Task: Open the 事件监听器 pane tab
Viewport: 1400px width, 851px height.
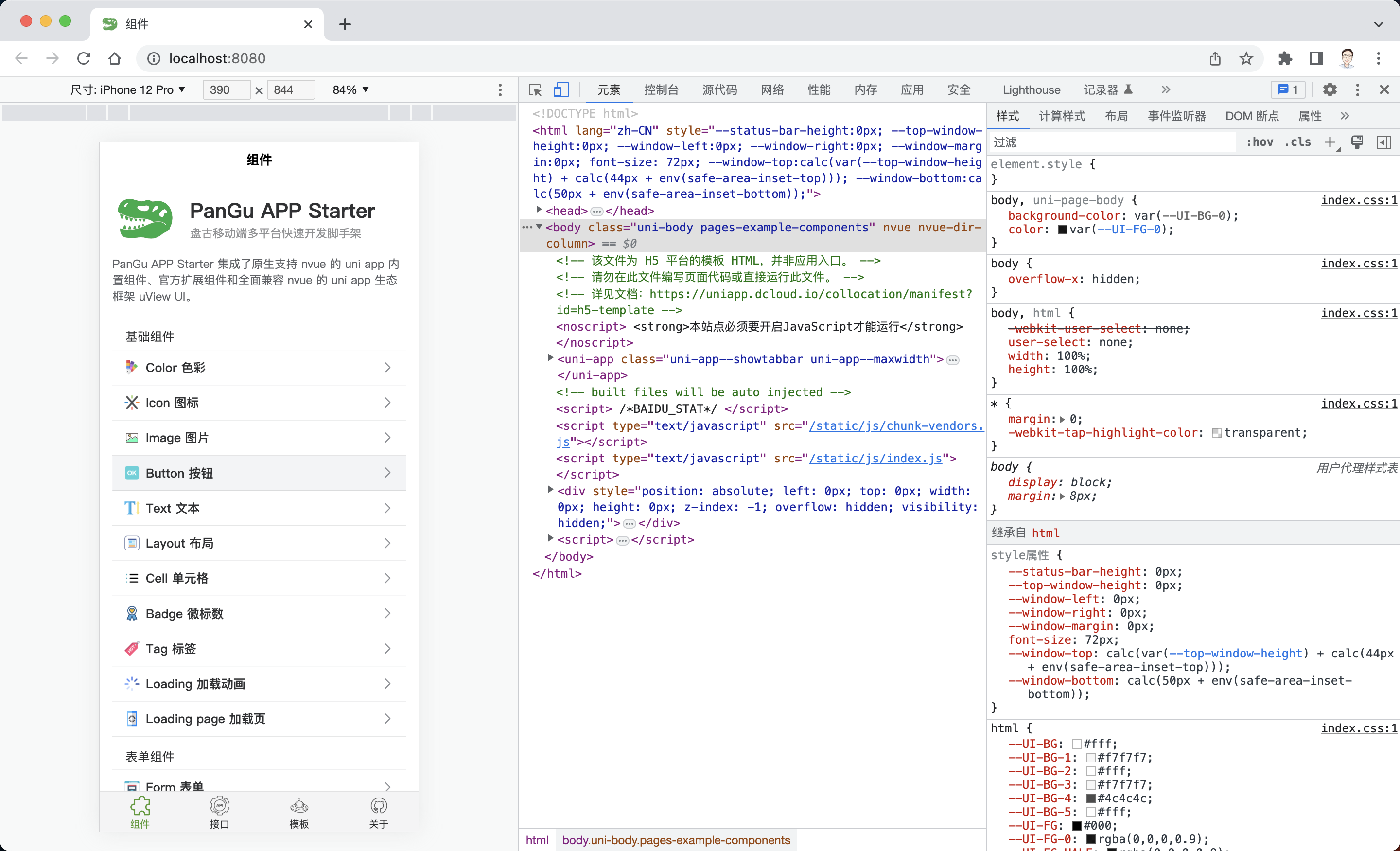Action: tap(1177, 116)
